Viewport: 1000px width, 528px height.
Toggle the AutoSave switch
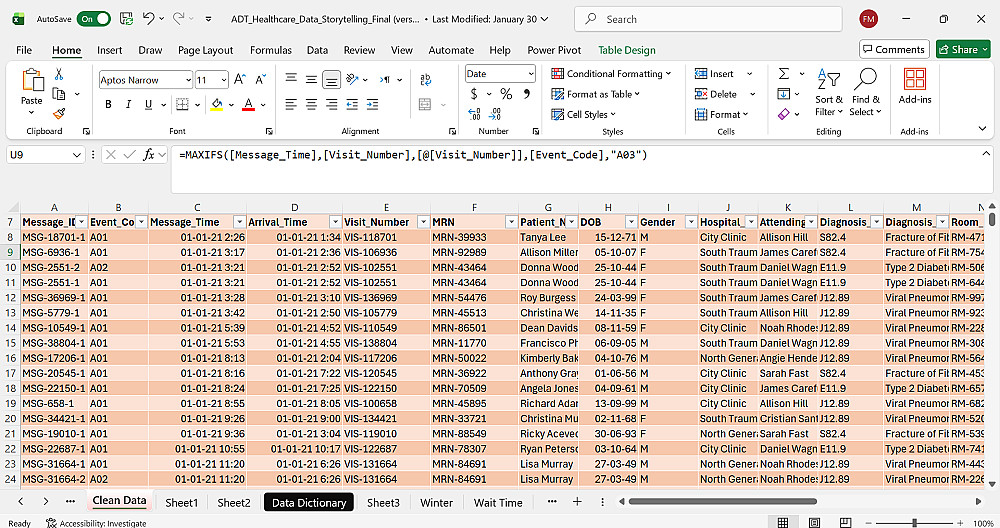pyautogui.click(x=93, y=19)
